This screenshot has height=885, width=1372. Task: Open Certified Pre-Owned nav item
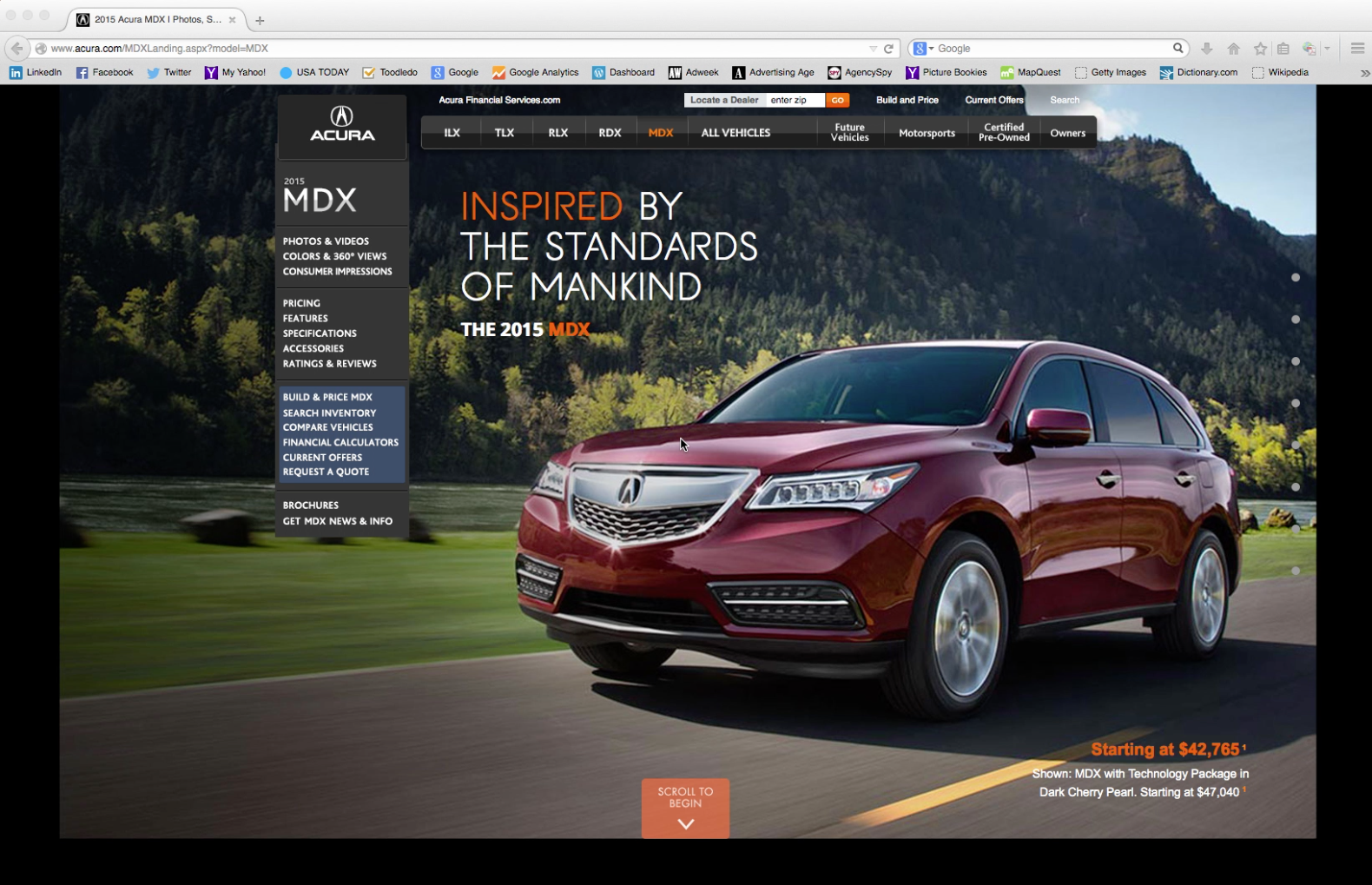point(1004,133)
